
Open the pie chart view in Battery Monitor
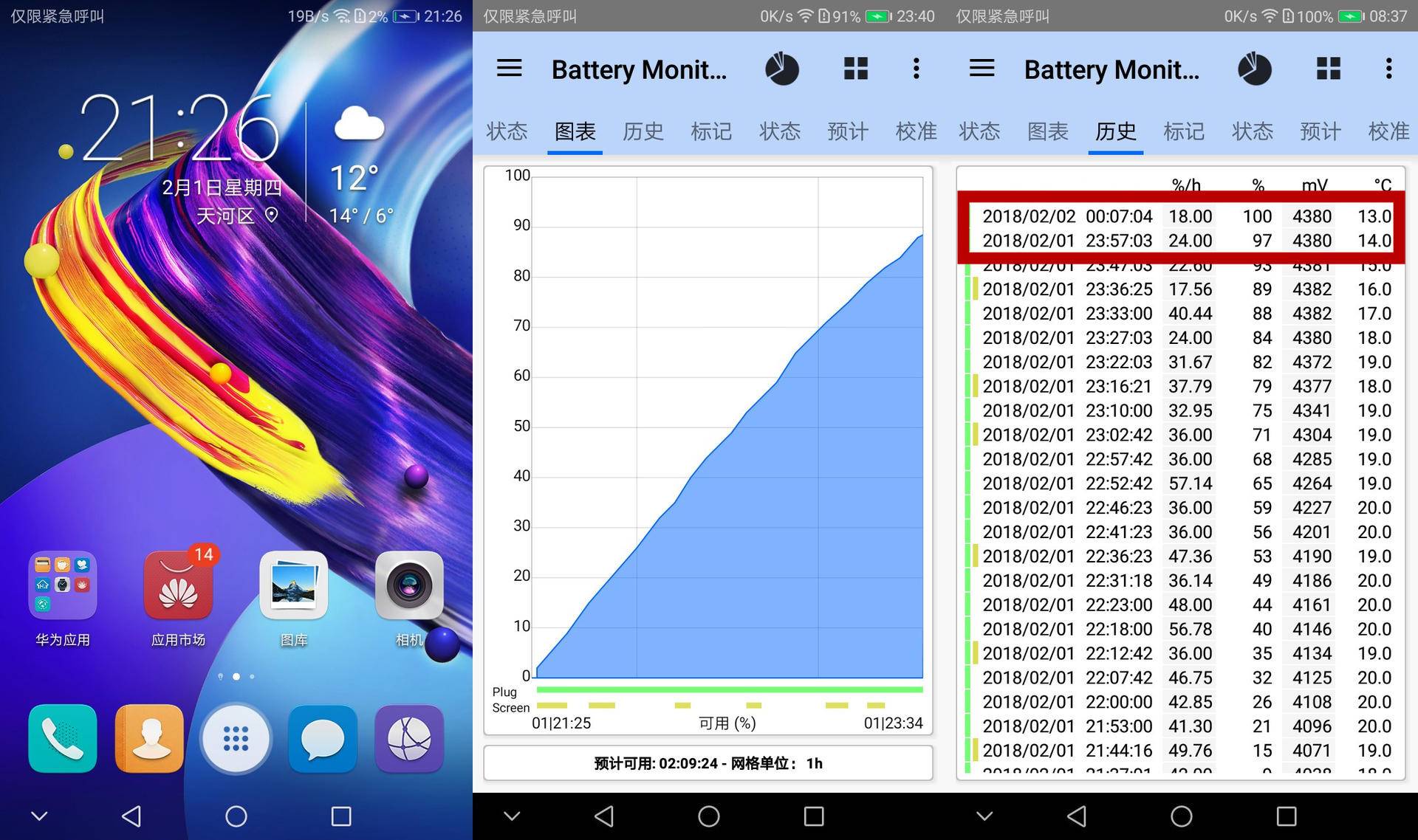782,69
